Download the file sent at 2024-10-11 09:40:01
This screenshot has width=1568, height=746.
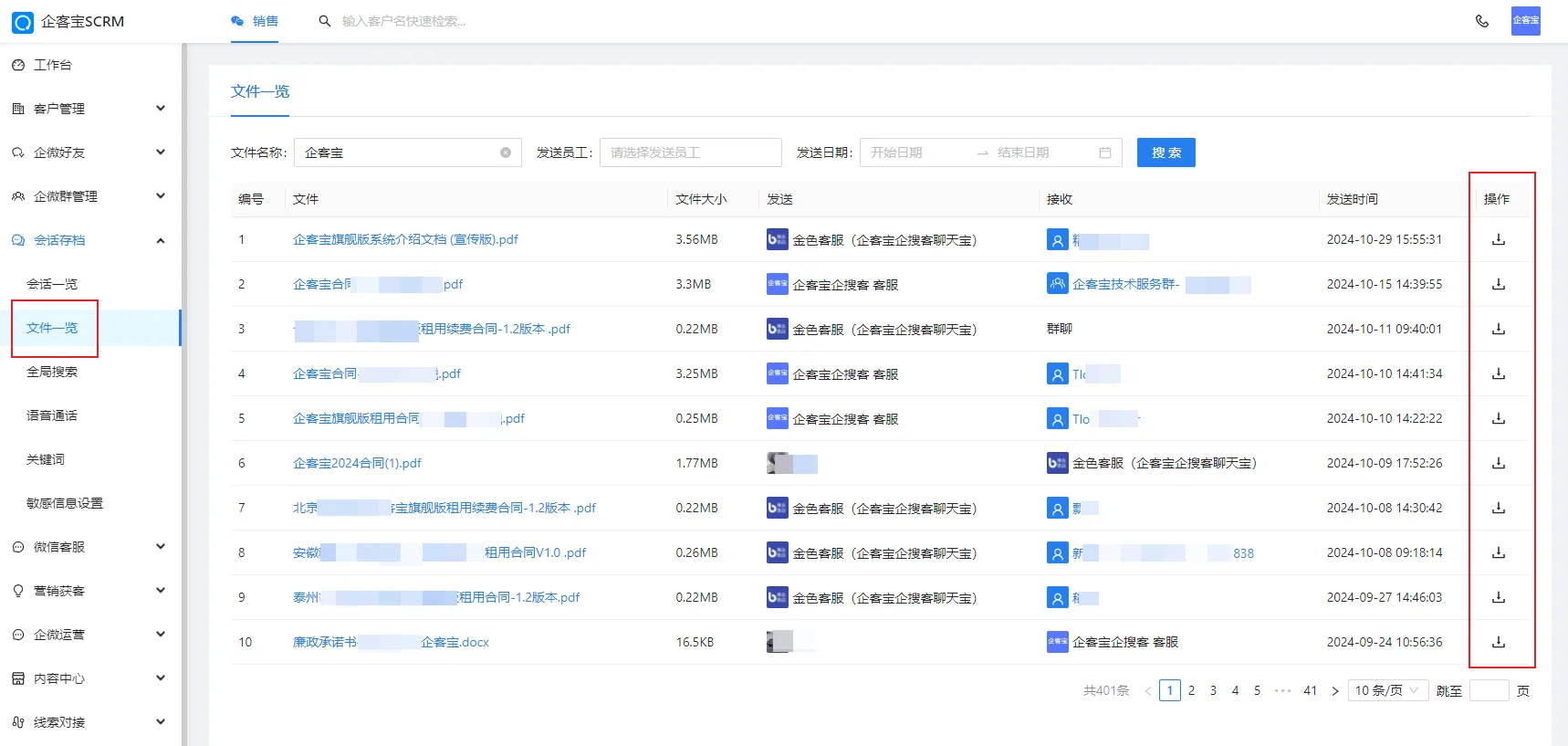click(1498, 329)
